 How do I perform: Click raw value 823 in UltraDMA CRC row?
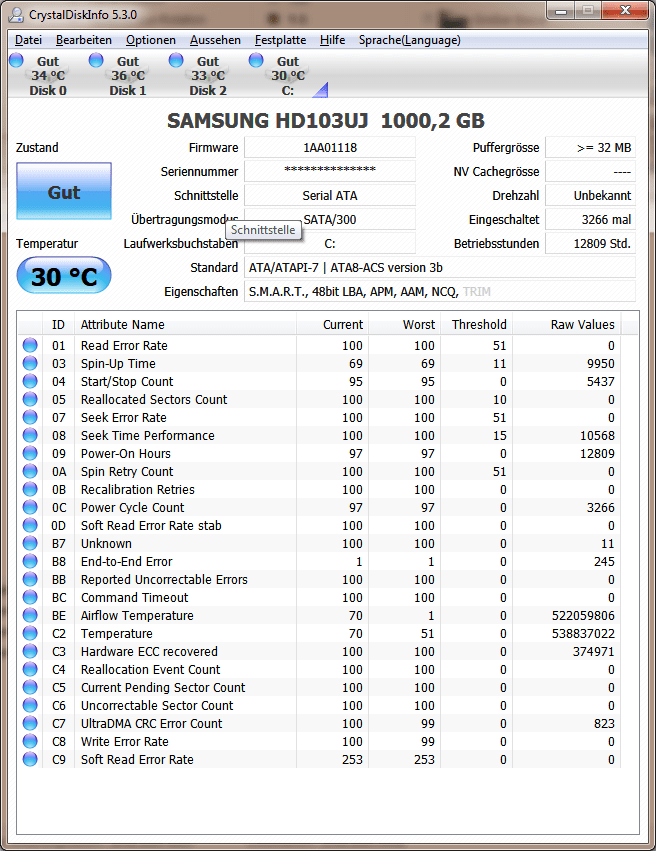(604, 723)
